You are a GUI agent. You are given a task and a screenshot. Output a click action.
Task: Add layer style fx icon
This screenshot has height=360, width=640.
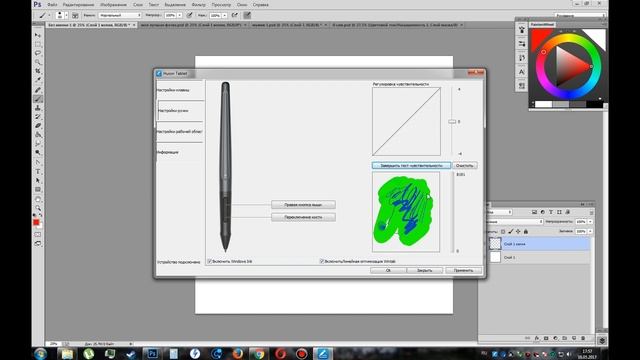tap(537, 338)
